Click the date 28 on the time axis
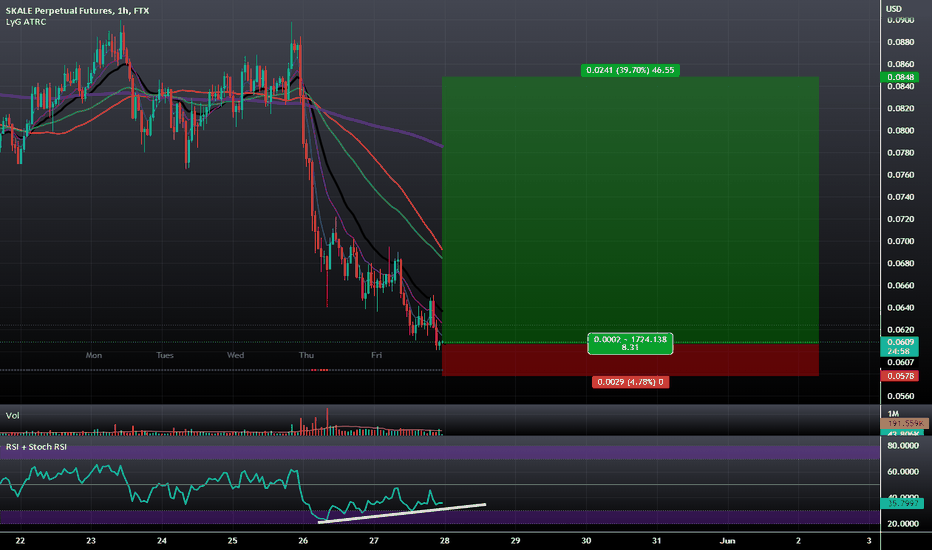 (x=445, y=540)
